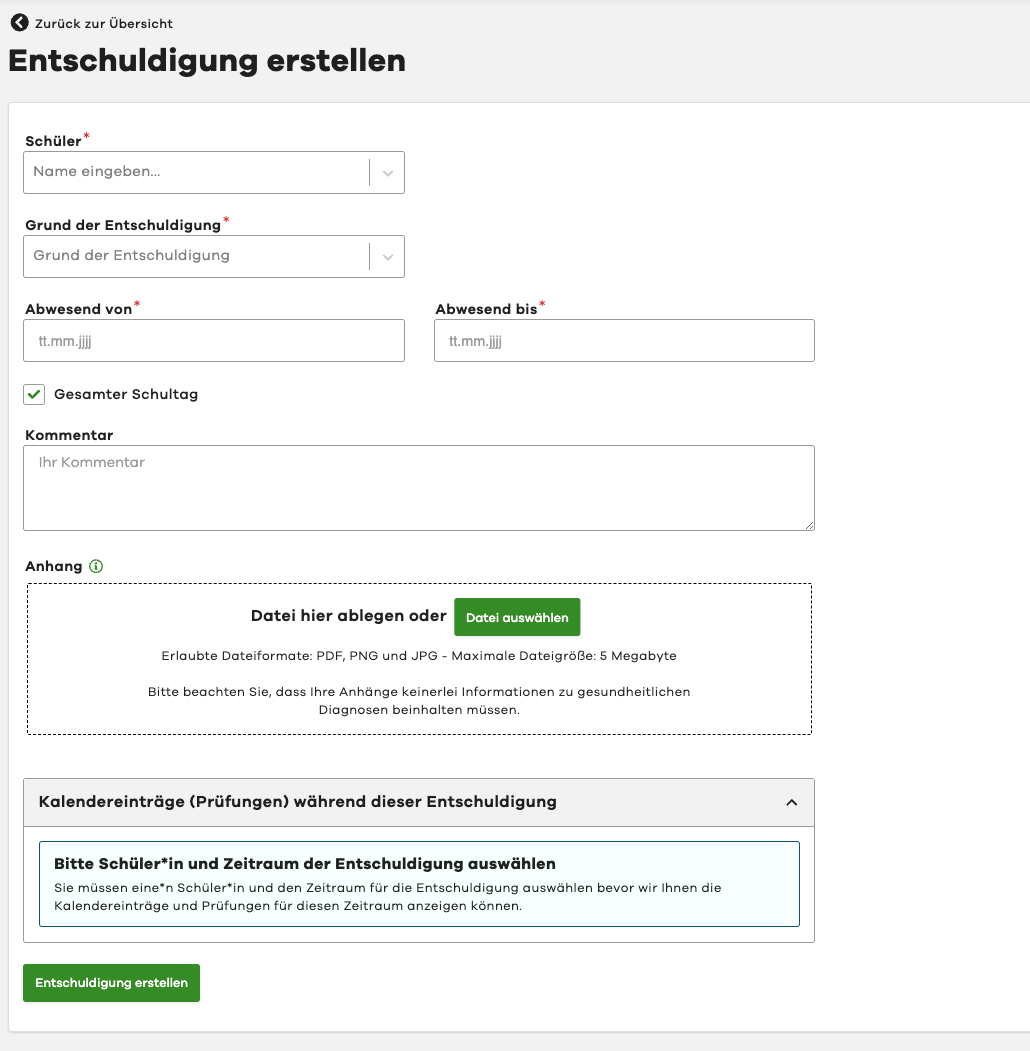This screenshot has height=1051, width=1030.
Task: Expand the Grund der Entschuldigung chevron
Action: pos(387,256)
